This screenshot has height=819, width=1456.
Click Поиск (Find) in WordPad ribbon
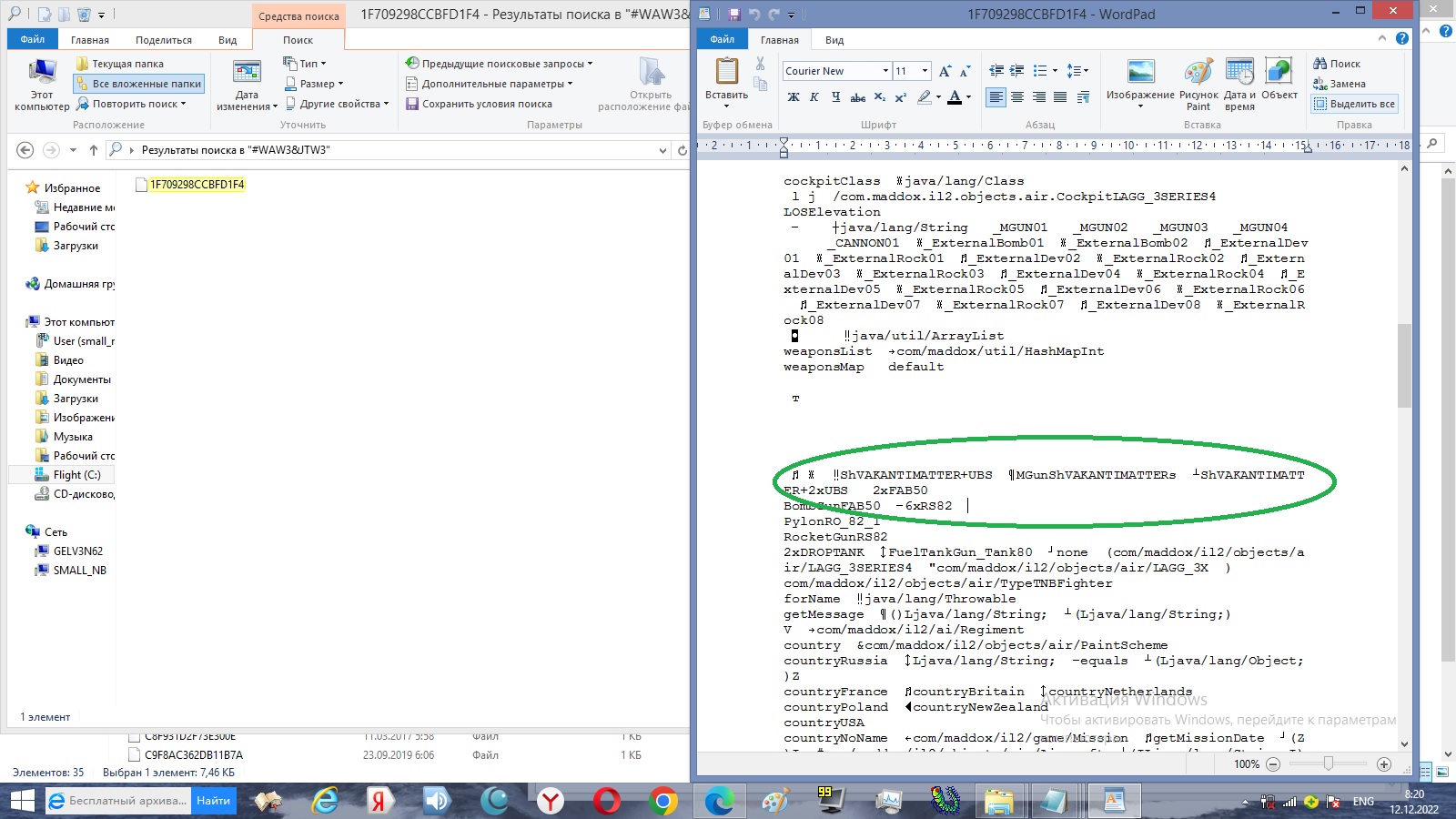(1337, 64)
